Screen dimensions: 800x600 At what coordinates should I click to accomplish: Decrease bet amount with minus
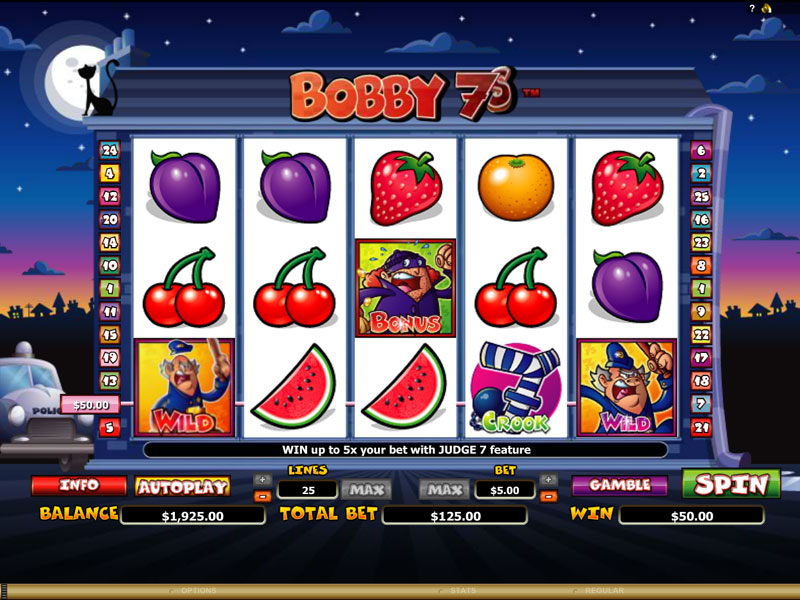[x=548, y=496]
